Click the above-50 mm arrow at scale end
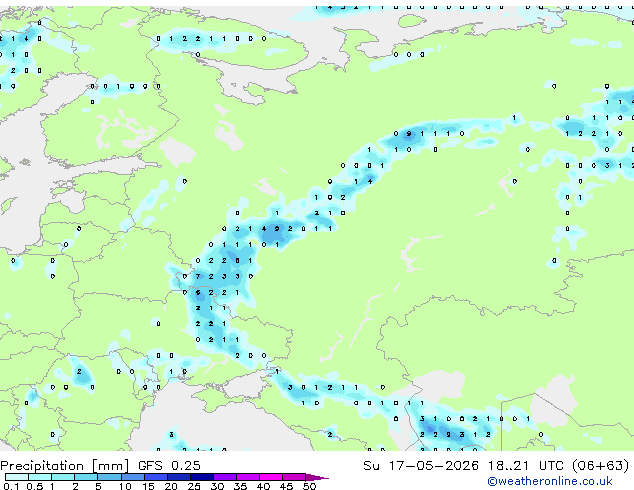Image resolution: width=634 pixels, height=490 pixels. pyautogui.click(x=317, y=477)
